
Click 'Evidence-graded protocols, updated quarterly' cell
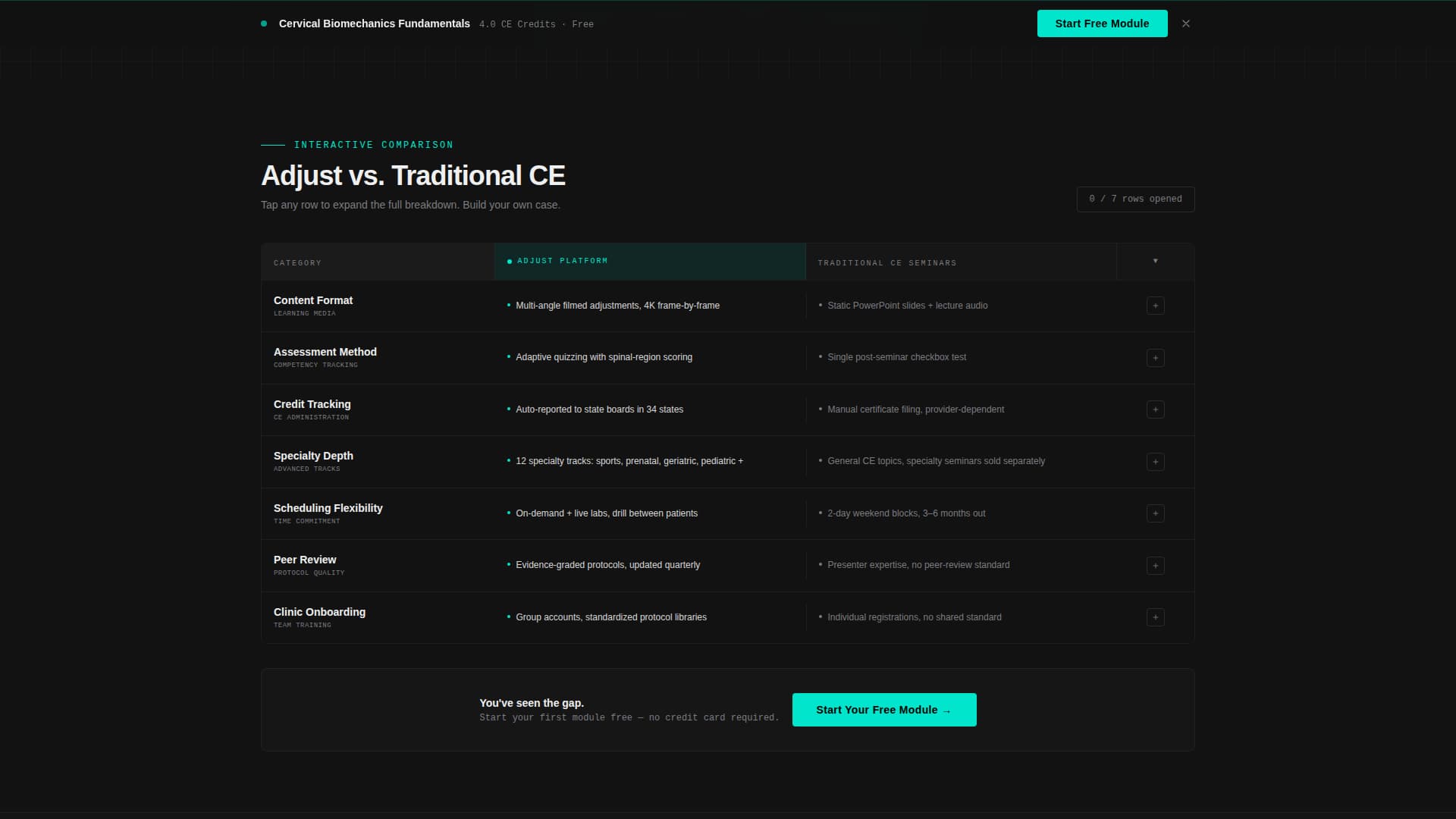coord(607,565)
